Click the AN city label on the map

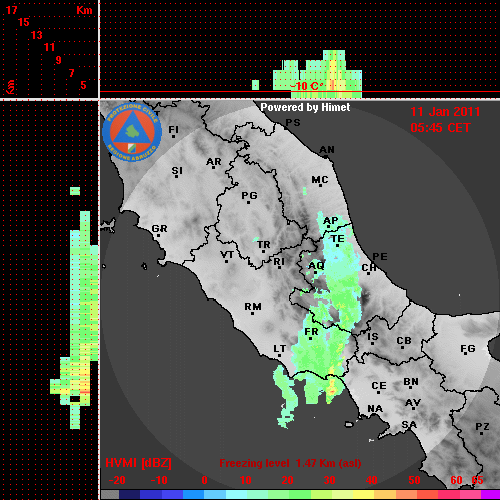(x=327, y=150)
